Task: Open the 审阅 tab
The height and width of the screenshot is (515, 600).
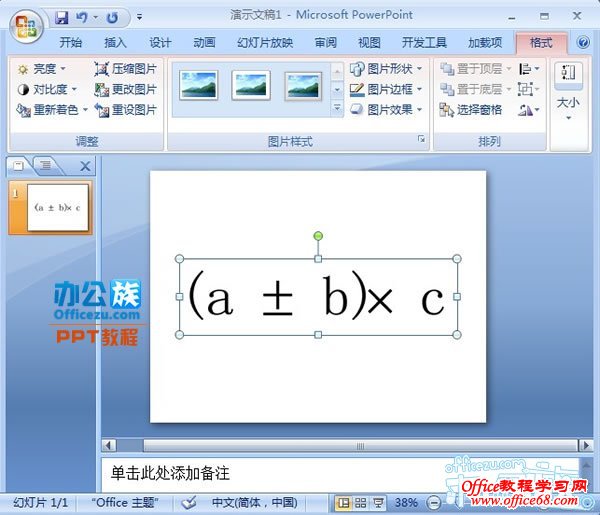Action: click(326, 42)
